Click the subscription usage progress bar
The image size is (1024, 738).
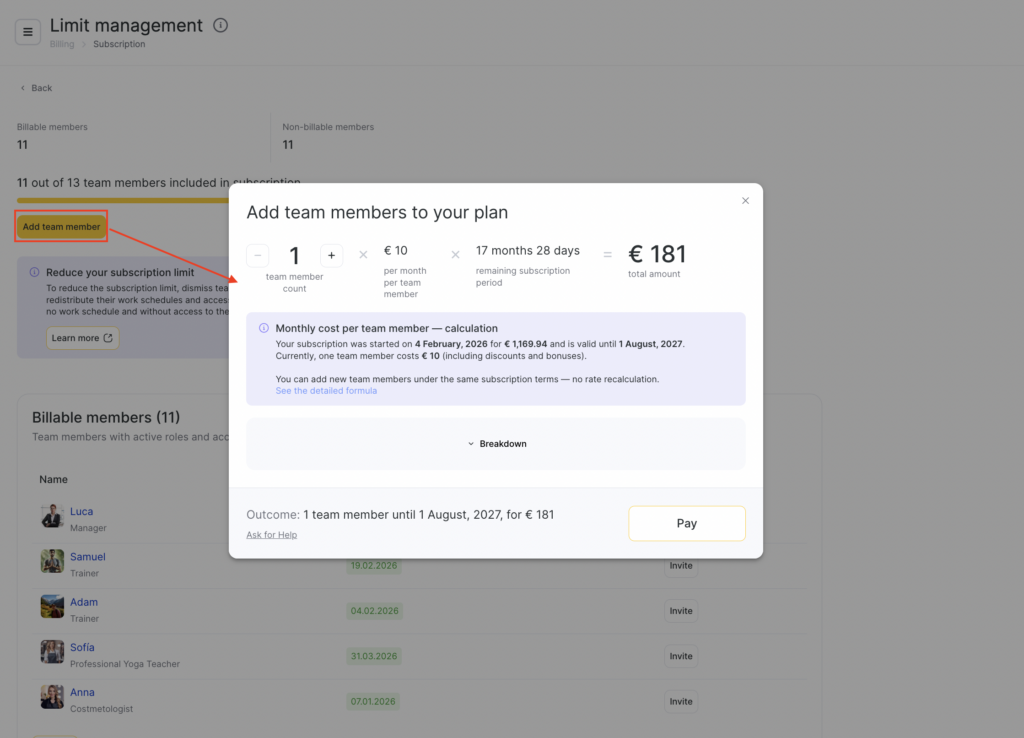pyautogui.click(x=122, y=200)
